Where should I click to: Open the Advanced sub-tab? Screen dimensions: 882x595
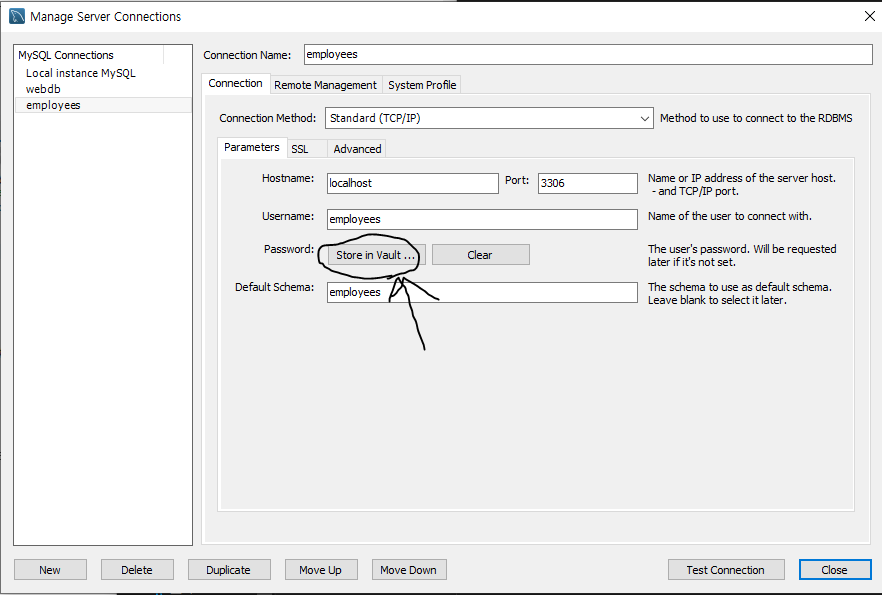(x=357, y=149)
